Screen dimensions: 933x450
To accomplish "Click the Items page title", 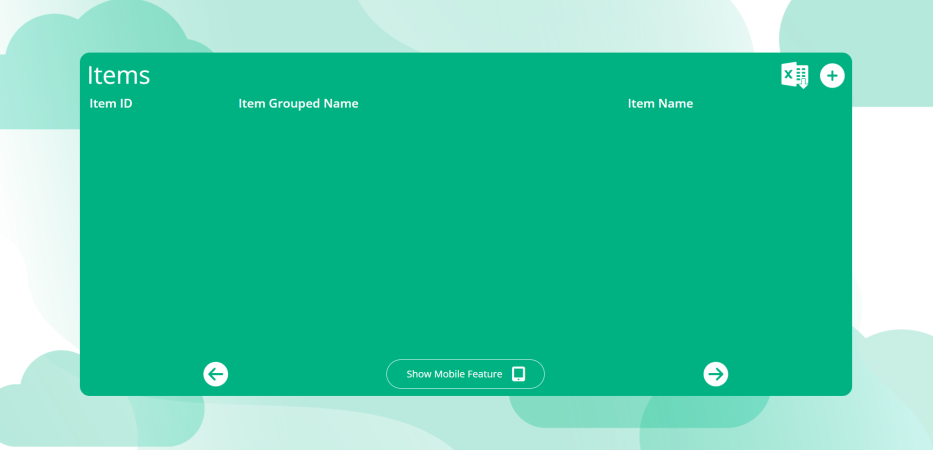I will (119, 75).
